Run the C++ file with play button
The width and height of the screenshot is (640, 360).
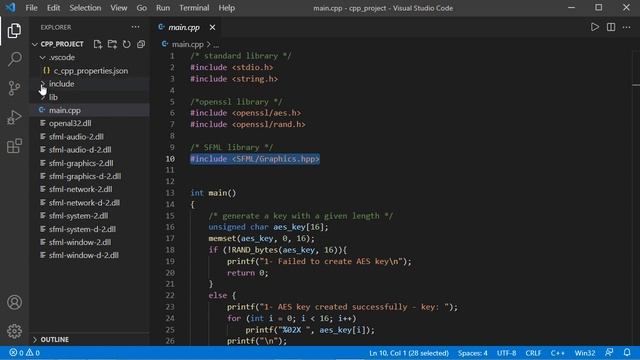595,27
